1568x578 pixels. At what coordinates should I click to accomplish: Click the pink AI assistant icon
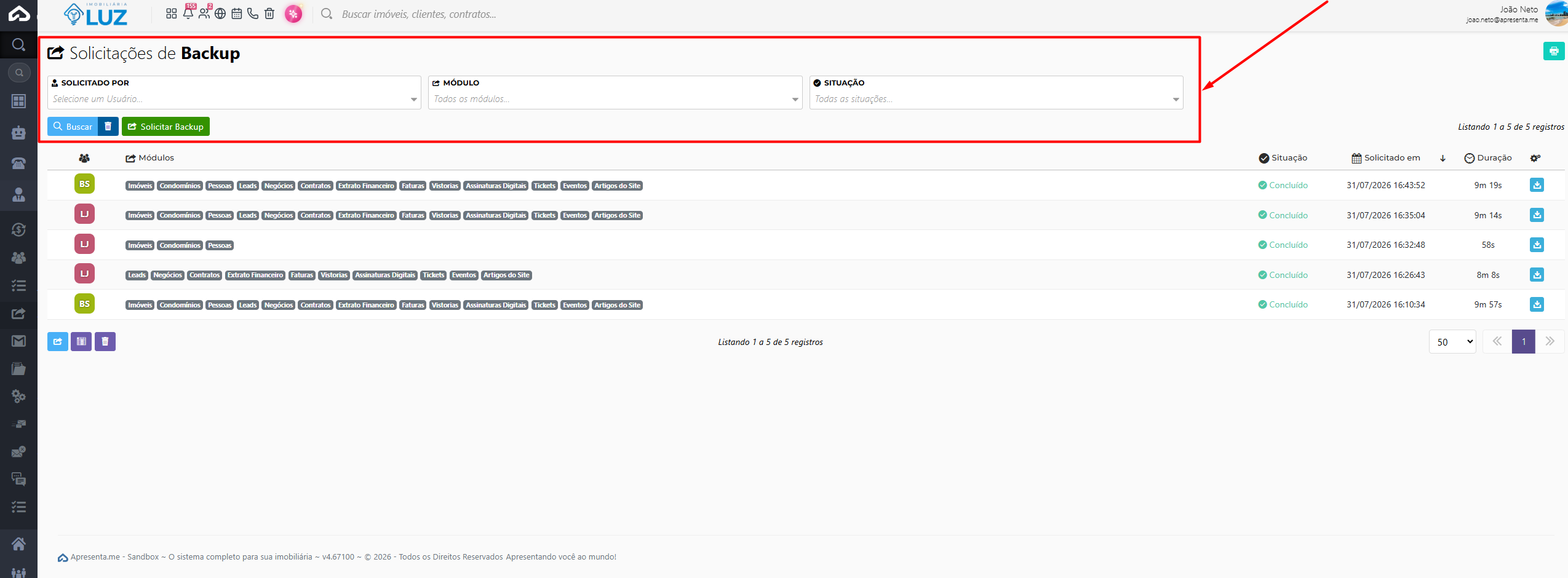point(293,14)
